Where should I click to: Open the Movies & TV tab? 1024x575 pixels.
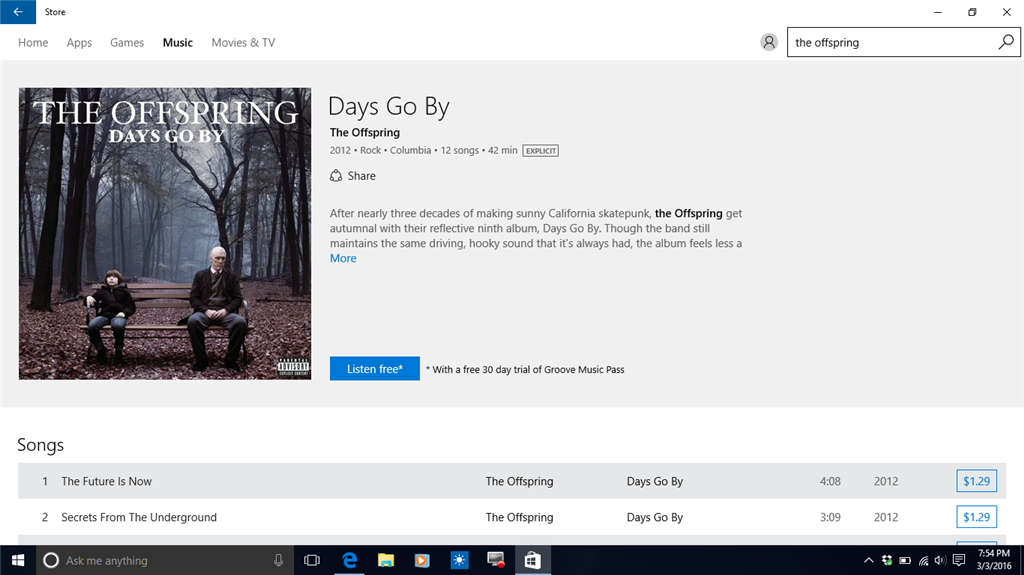[243, 42]
